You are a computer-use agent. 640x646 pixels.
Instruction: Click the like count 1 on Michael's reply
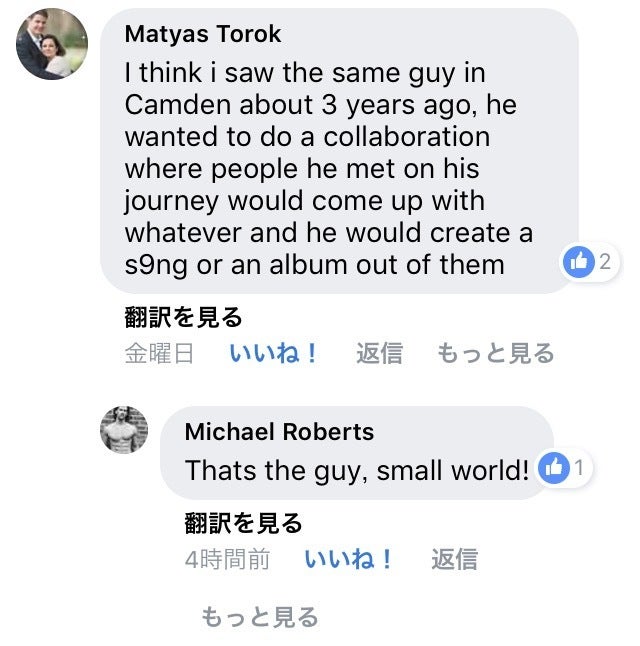[579, 467]
